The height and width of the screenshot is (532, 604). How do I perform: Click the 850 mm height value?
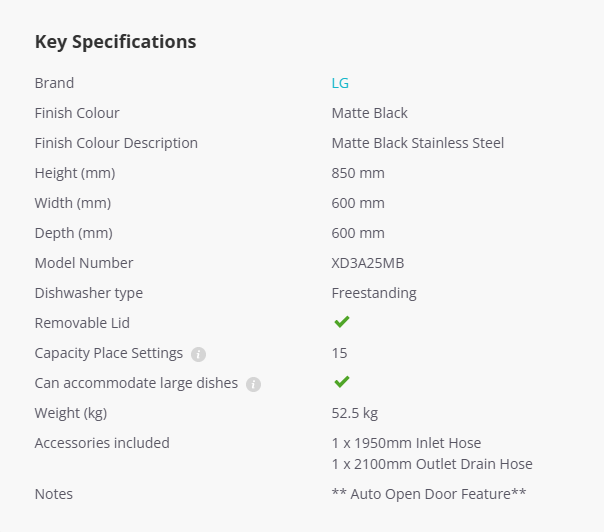click(358, 173)
